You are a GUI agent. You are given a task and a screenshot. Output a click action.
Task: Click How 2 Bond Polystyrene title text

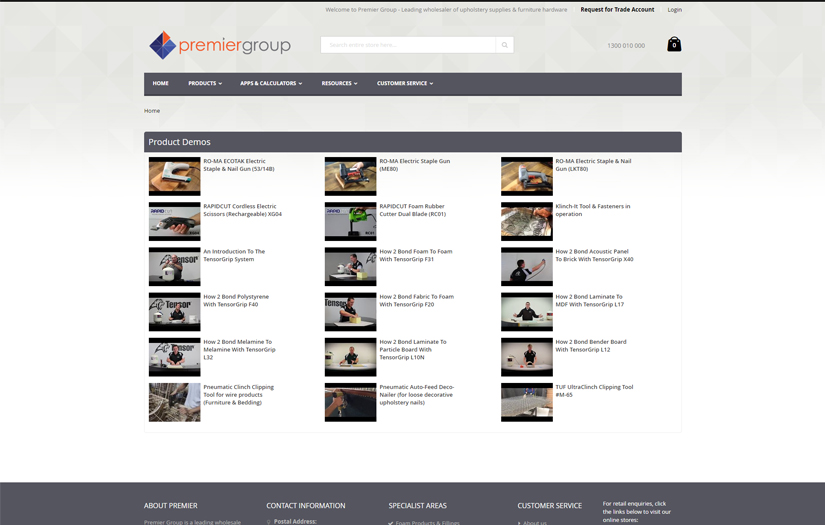[x=236, y=300]
